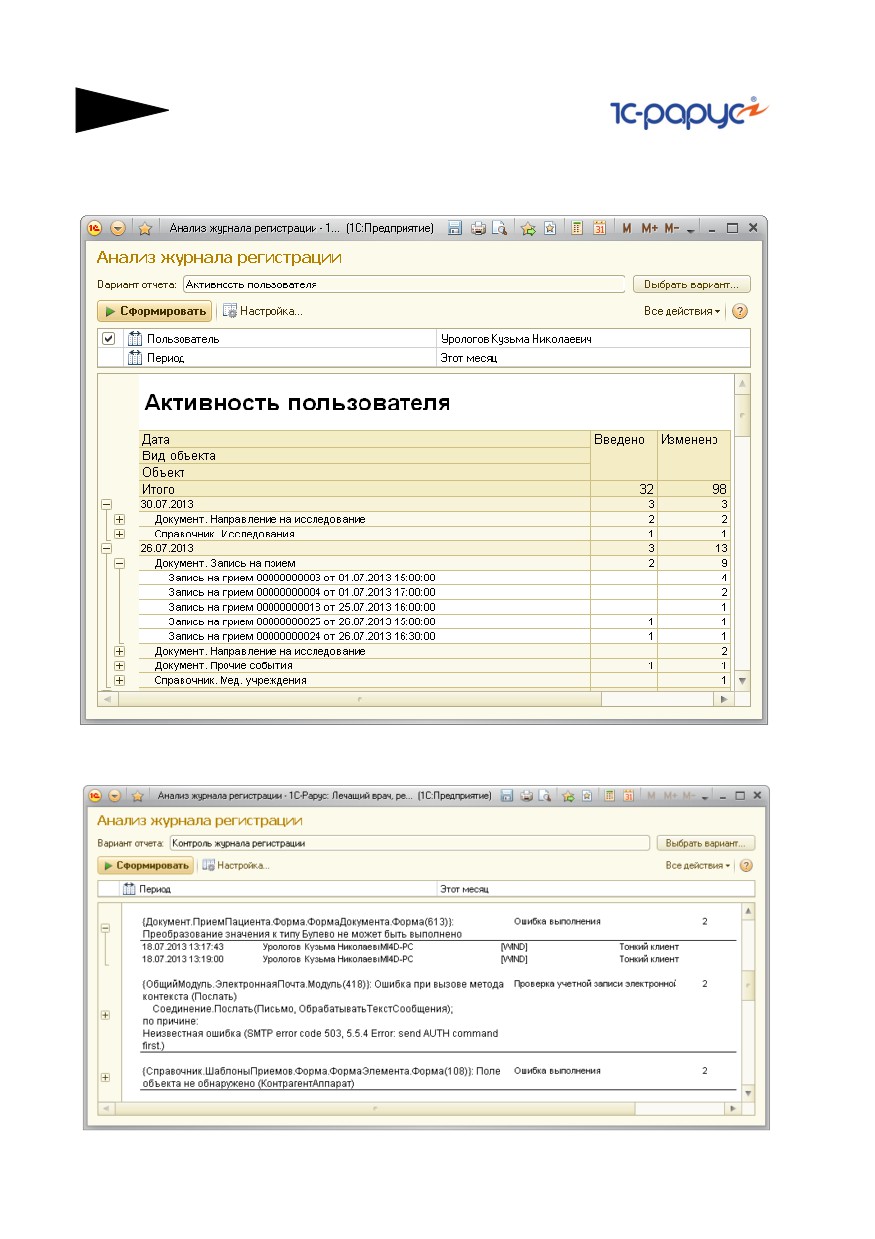This screenshot has height=1239, width=875.
Task: Click the M+ memory button in upper window
Action: point(650,228)
